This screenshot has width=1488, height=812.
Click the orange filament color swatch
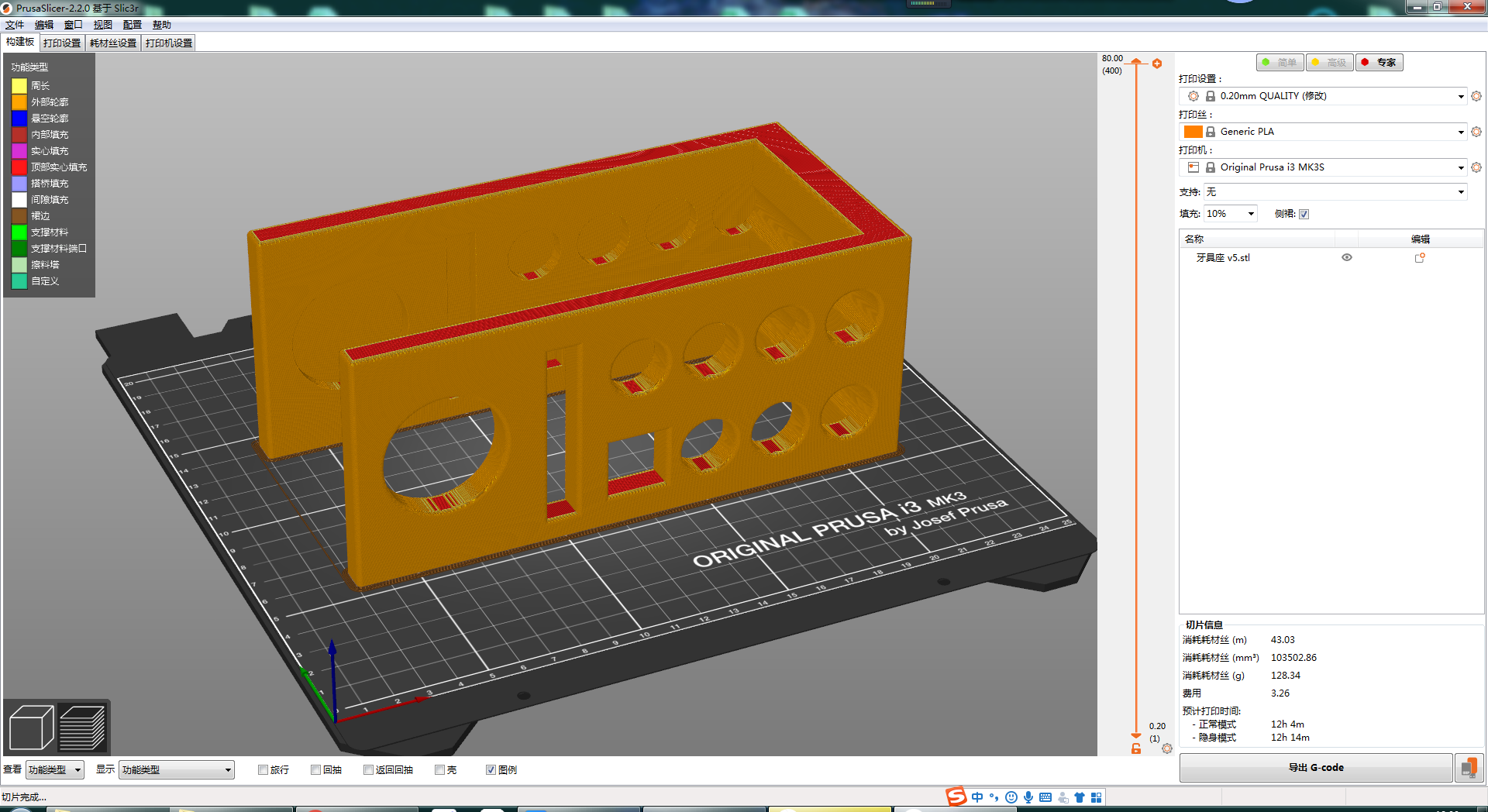click(x=1193, y=131)
